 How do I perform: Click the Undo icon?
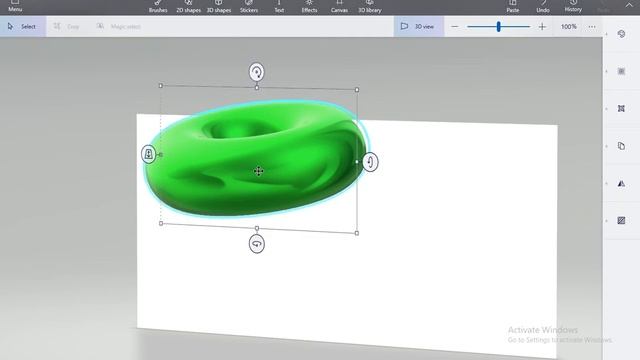tap(543, 7)
